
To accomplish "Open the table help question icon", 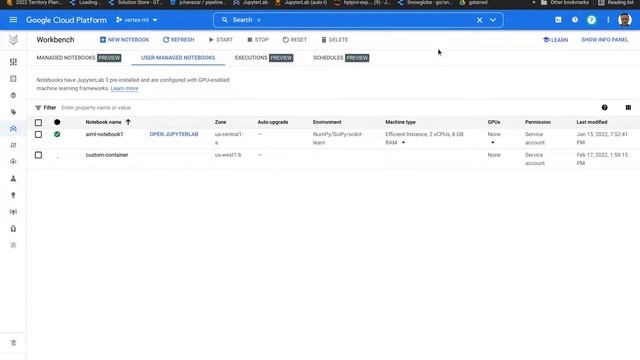I will (604, 107).
